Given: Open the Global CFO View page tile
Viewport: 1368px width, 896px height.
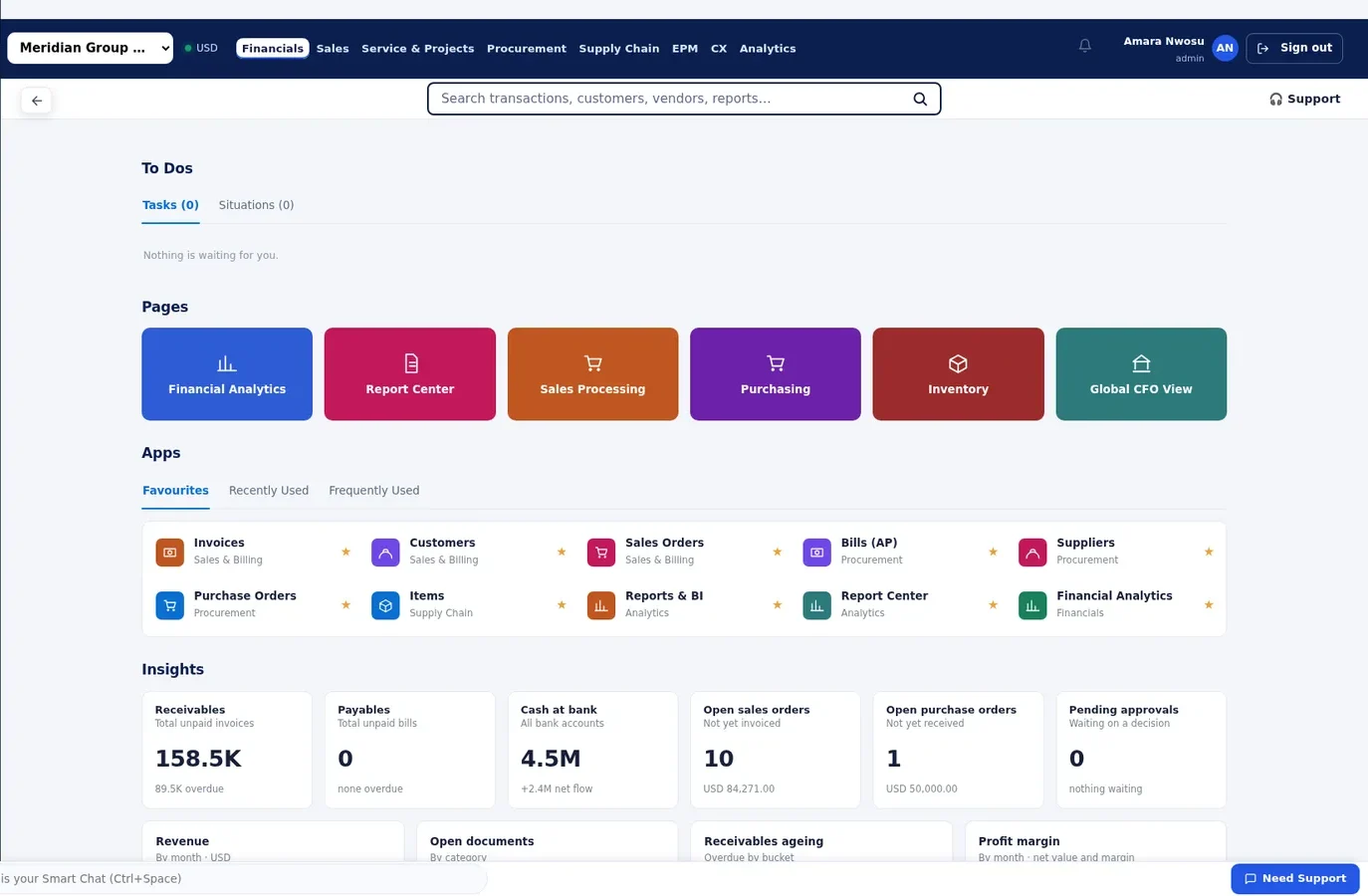Looking at the screenshot, I should coord(1141,374).
